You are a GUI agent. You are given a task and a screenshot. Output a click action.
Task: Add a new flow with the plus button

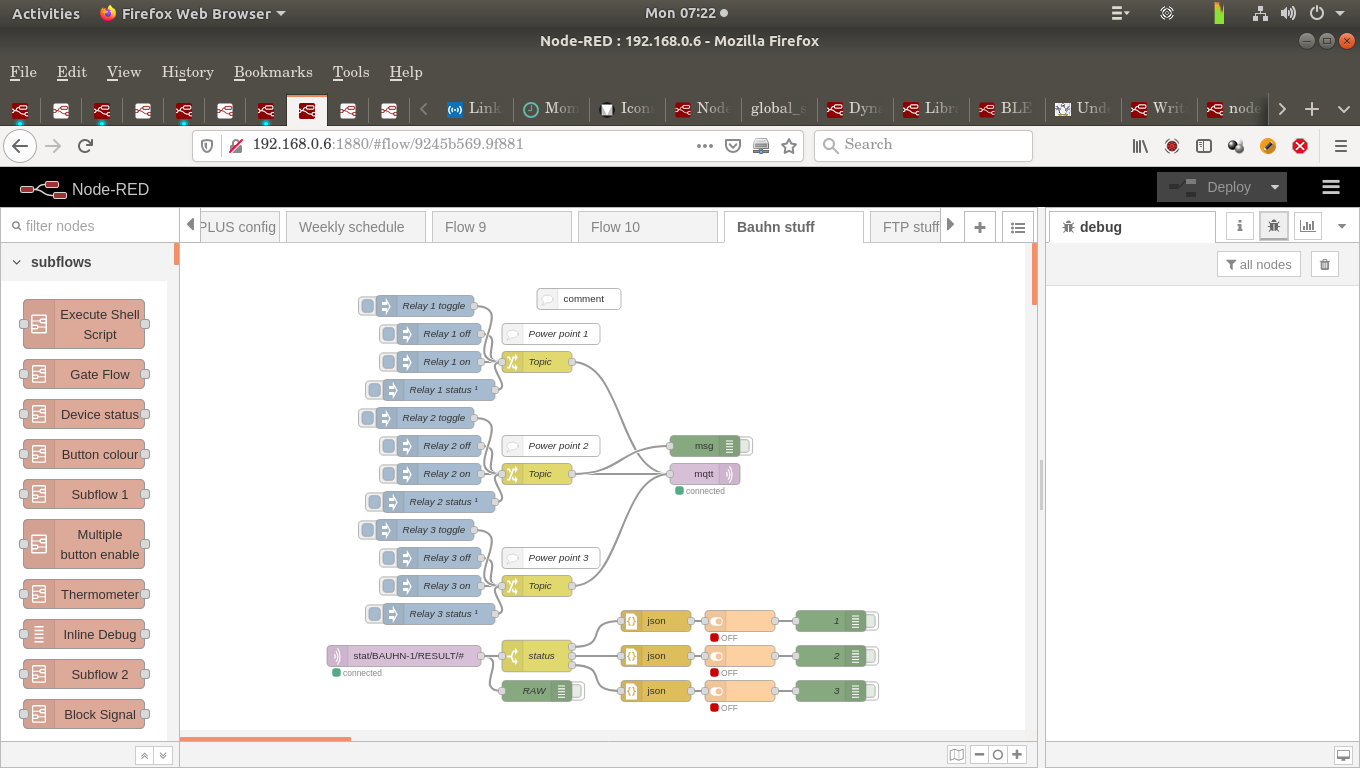click(980, 226)
